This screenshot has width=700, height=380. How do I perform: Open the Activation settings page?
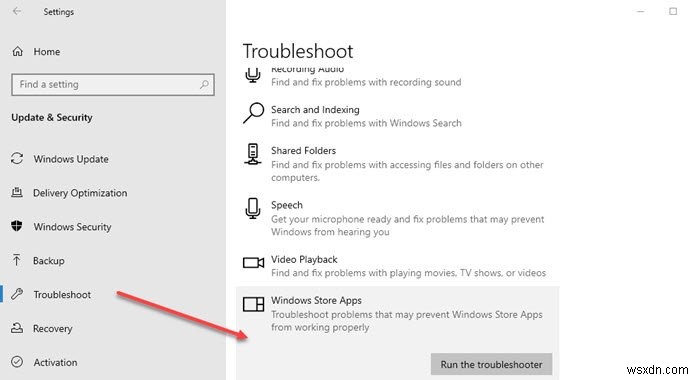click(x=55, y=362)
